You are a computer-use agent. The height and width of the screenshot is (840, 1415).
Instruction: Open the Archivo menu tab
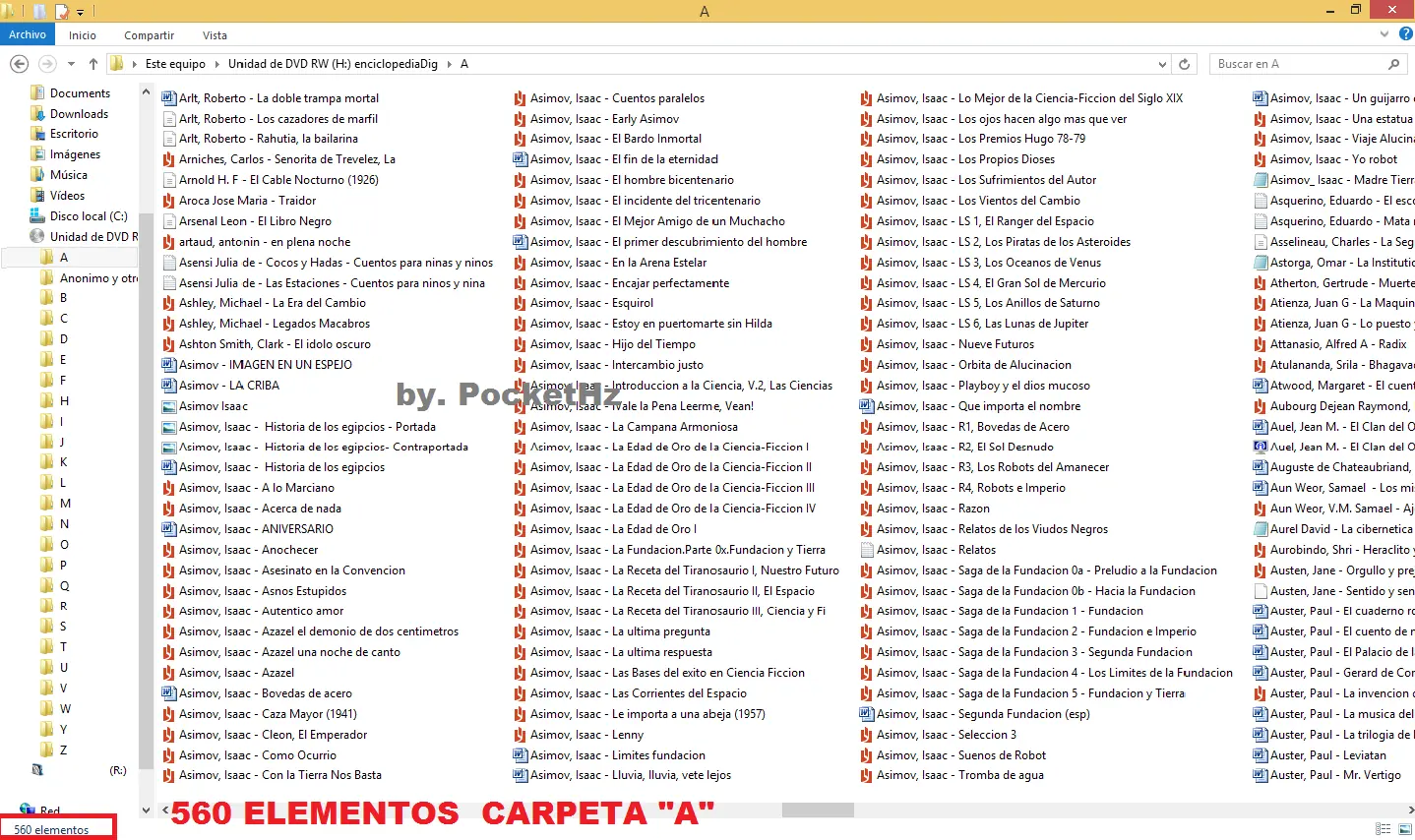28,34
